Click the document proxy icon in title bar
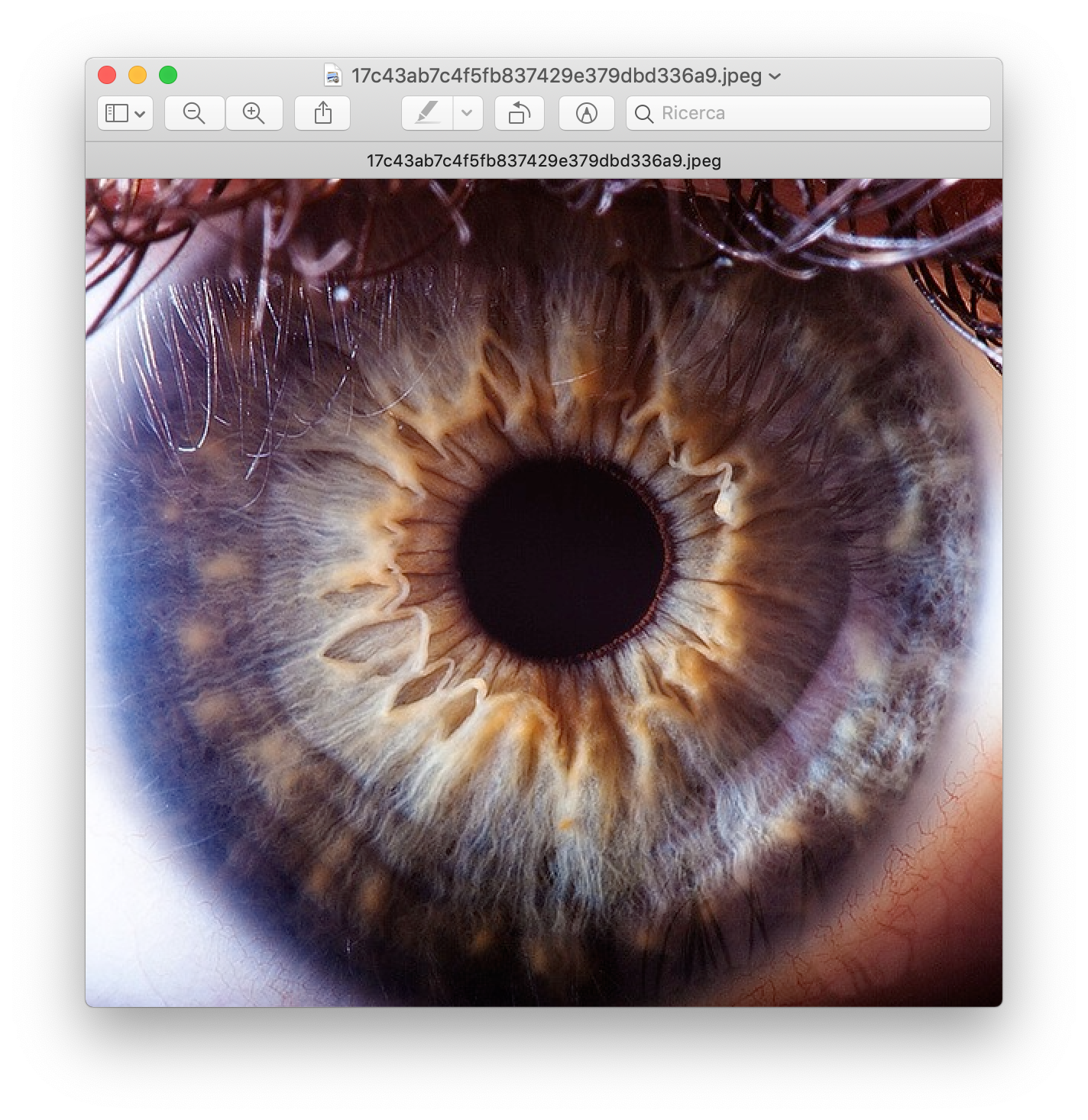Viewport: 1088px width, 1120px height. pos(333,75)
